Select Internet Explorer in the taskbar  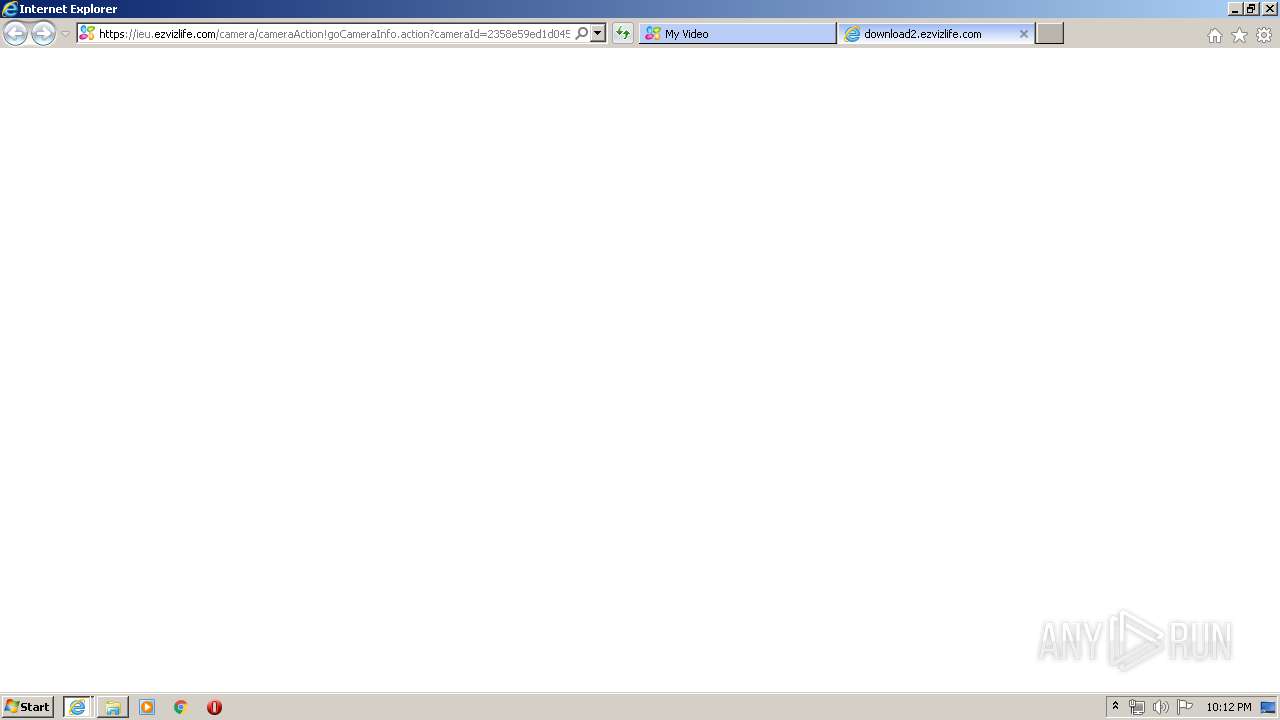point(78,707)
